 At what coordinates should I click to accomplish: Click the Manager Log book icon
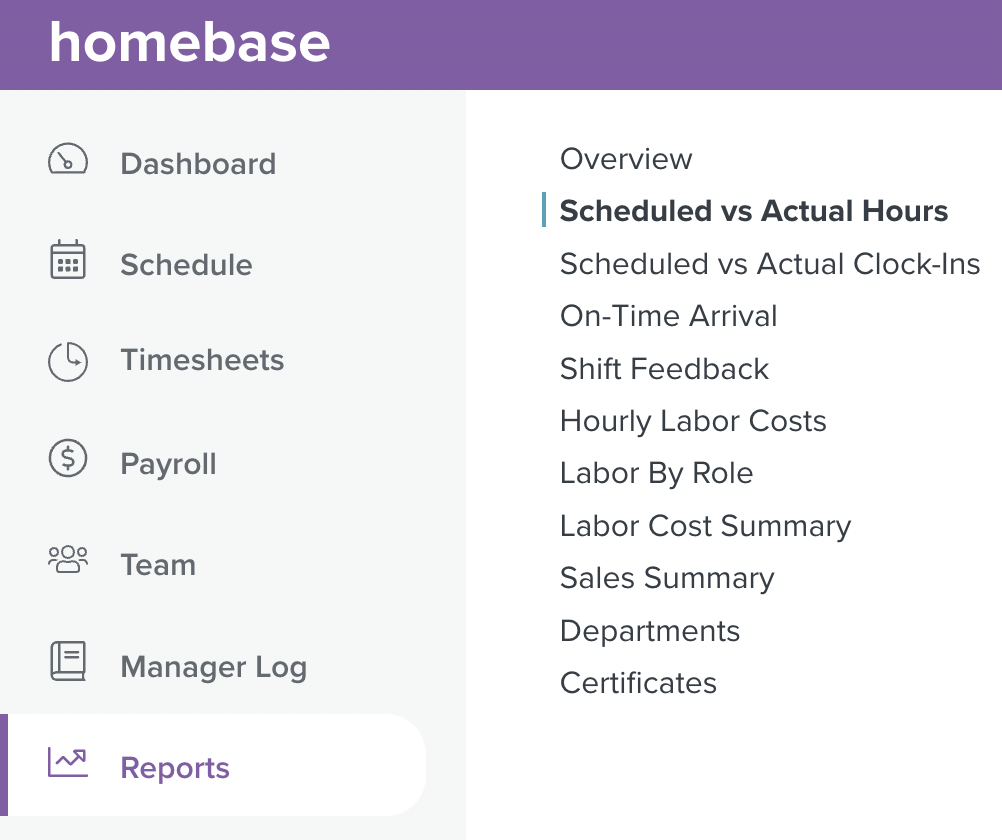pyautogui.click(x=68, y=661)
